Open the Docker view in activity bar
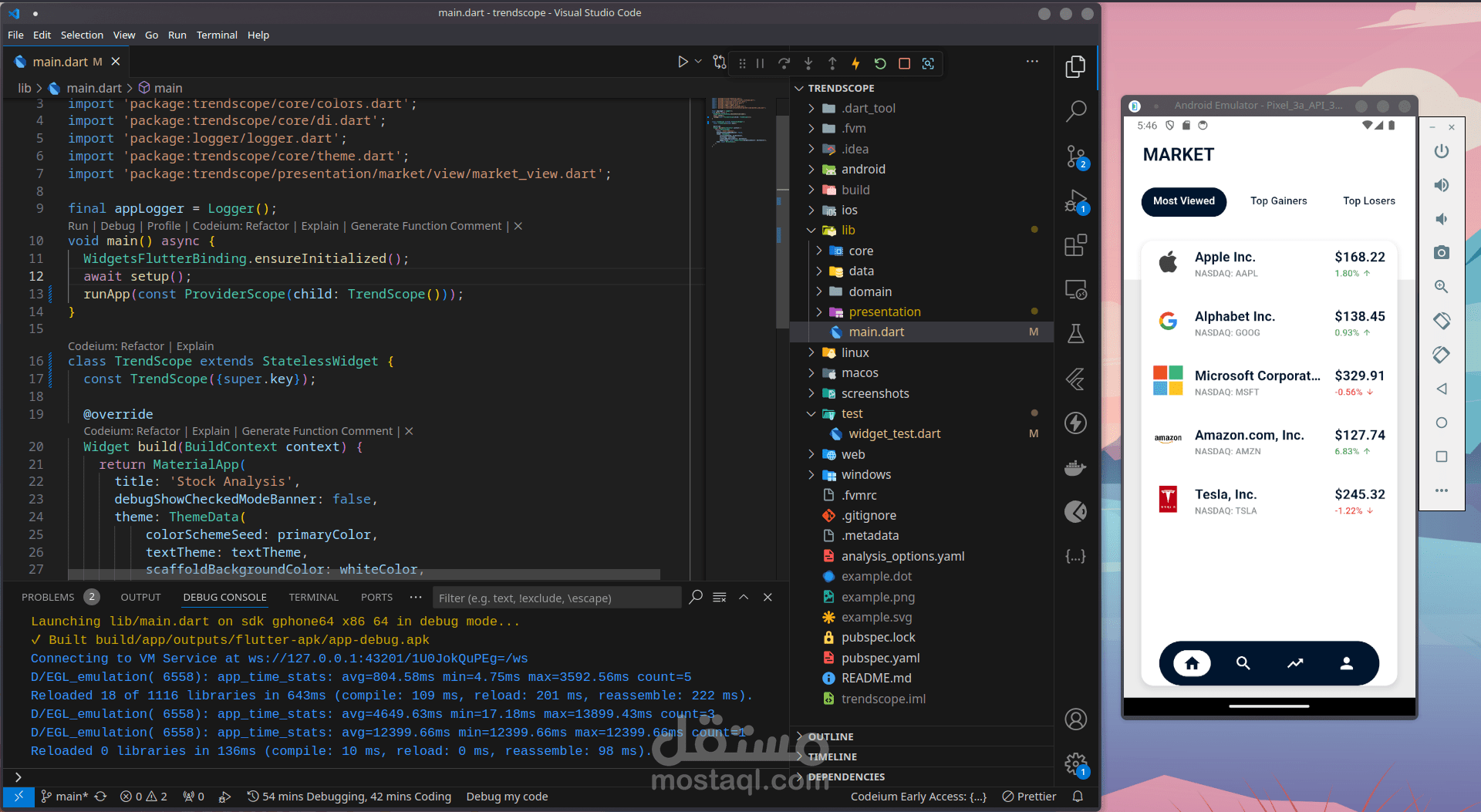 click(x=1075, y=467)
